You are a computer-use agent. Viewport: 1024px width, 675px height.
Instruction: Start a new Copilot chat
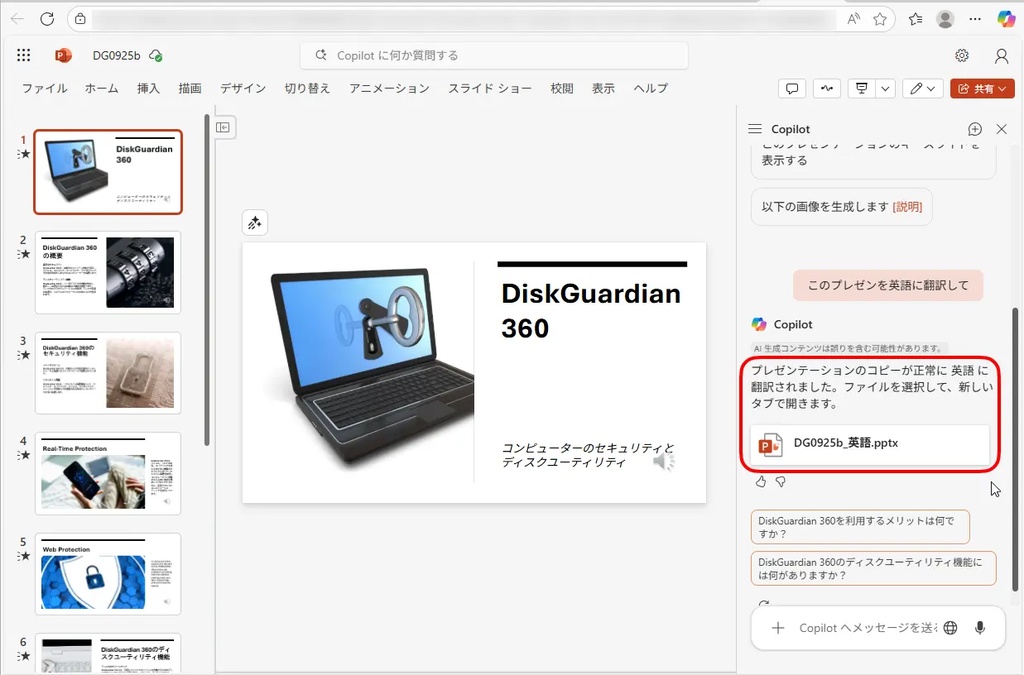tap(974, 129)
